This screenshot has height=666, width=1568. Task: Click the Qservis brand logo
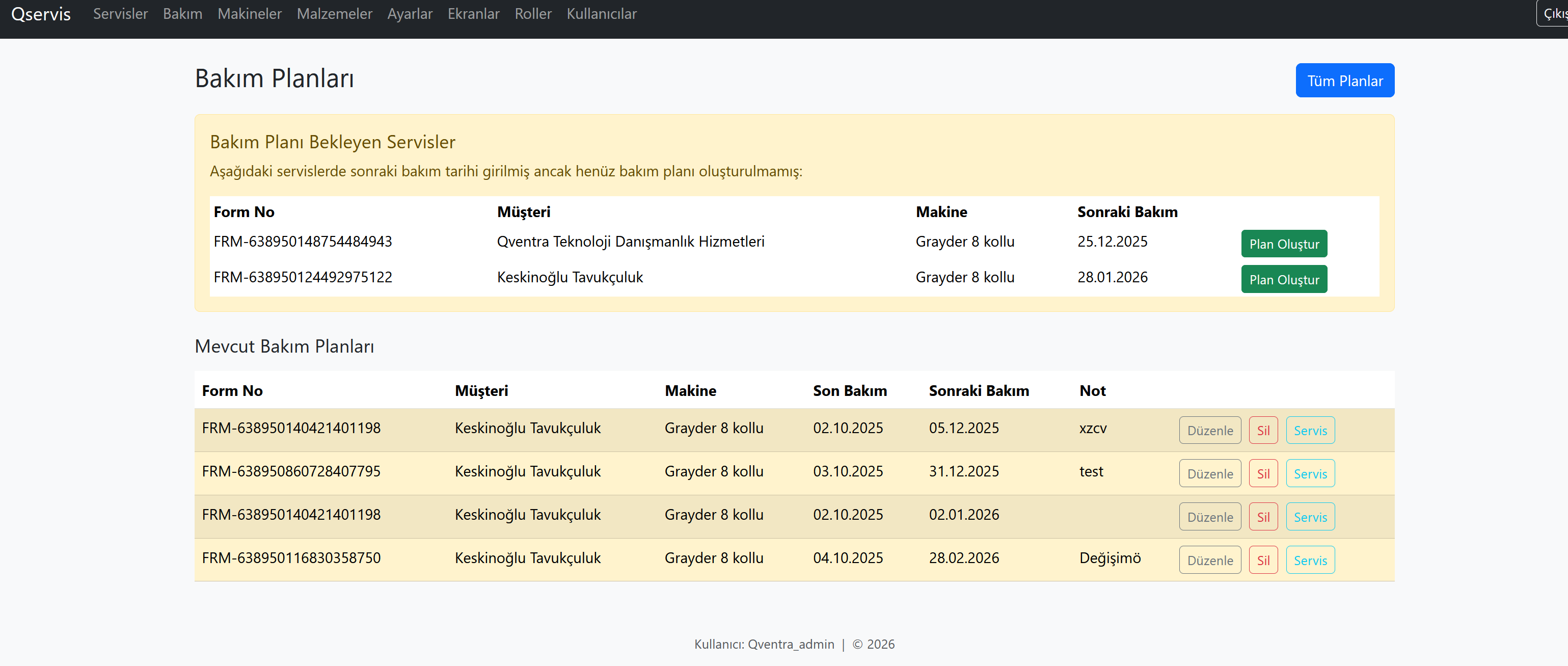41,13
